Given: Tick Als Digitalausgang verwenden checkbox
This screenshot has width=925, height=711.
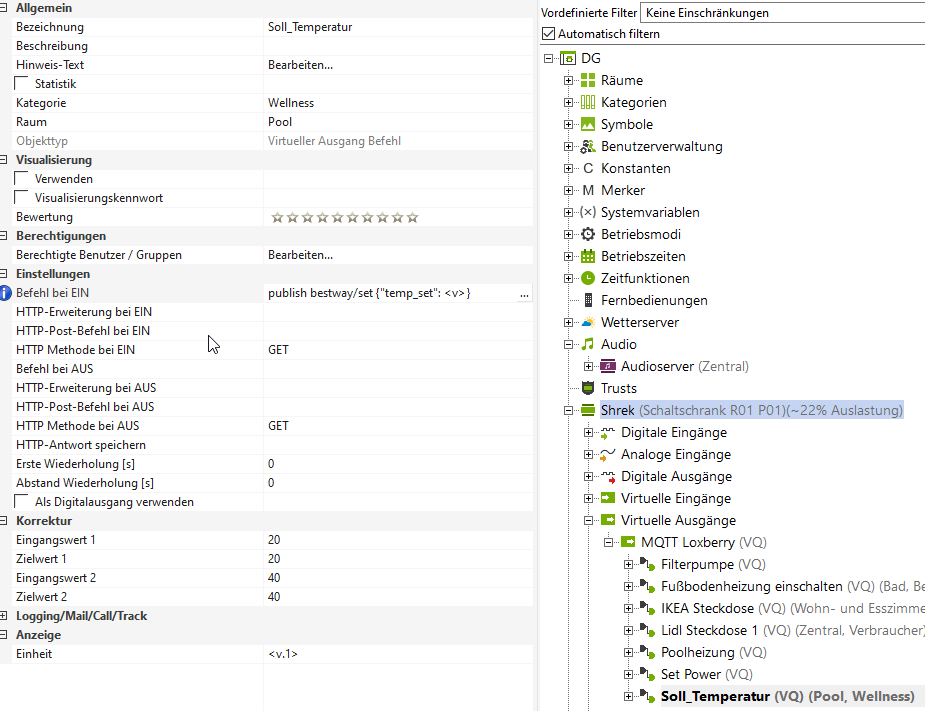Looking at the screenshot, I should tap(22, 502).
